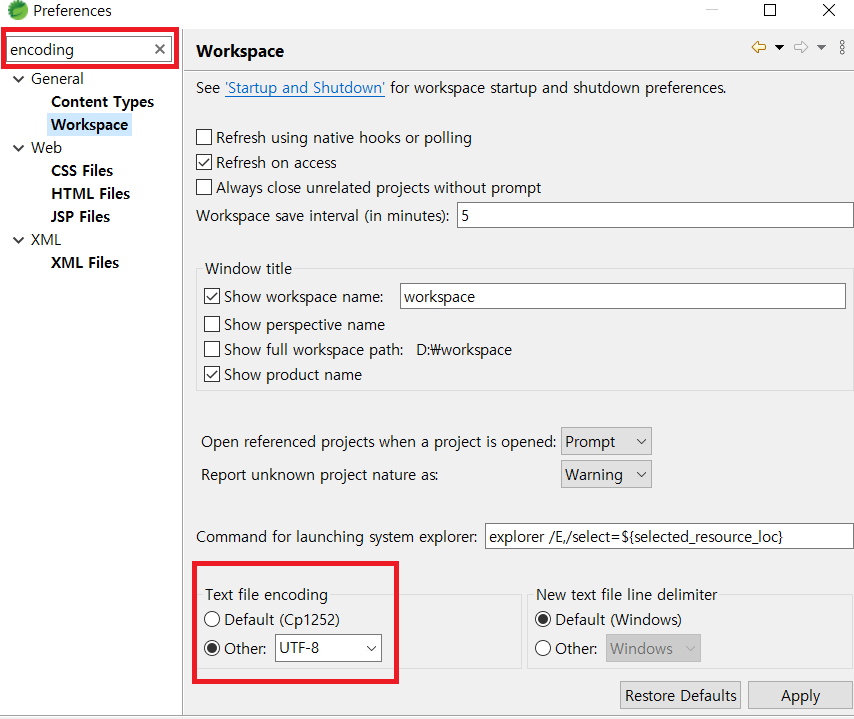
Task: Maximize the Preferences window
Action: click(770, 10)
